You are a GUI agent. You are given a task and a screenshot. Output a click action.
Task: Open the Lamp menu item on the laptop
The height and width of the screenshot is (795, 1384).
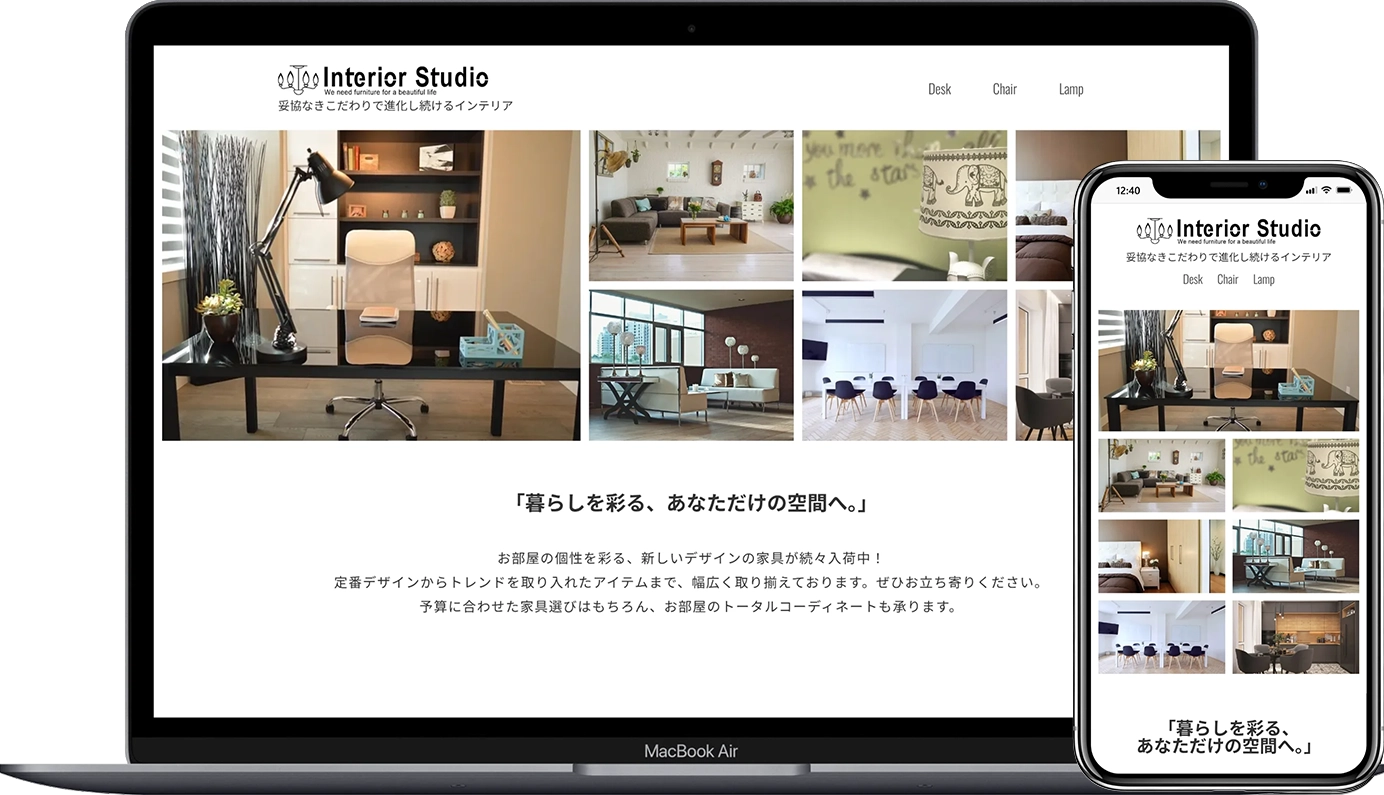coord(1070,89)
